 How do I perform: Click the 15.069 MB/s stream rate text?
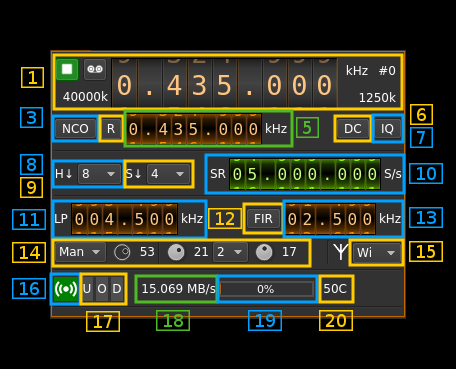coord(178,289)
